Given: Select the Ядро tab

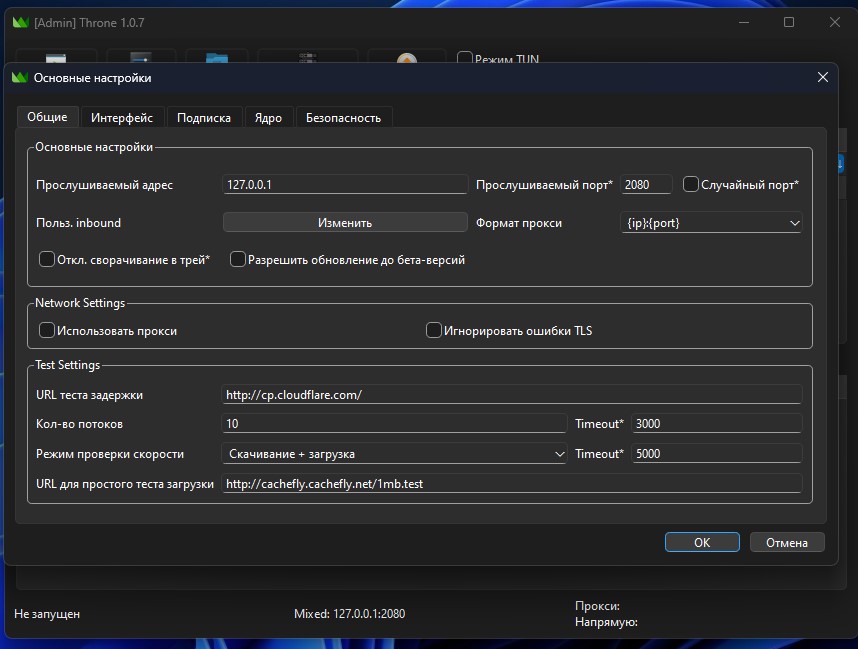Looking at the screenshot, I should click(268, 117).
